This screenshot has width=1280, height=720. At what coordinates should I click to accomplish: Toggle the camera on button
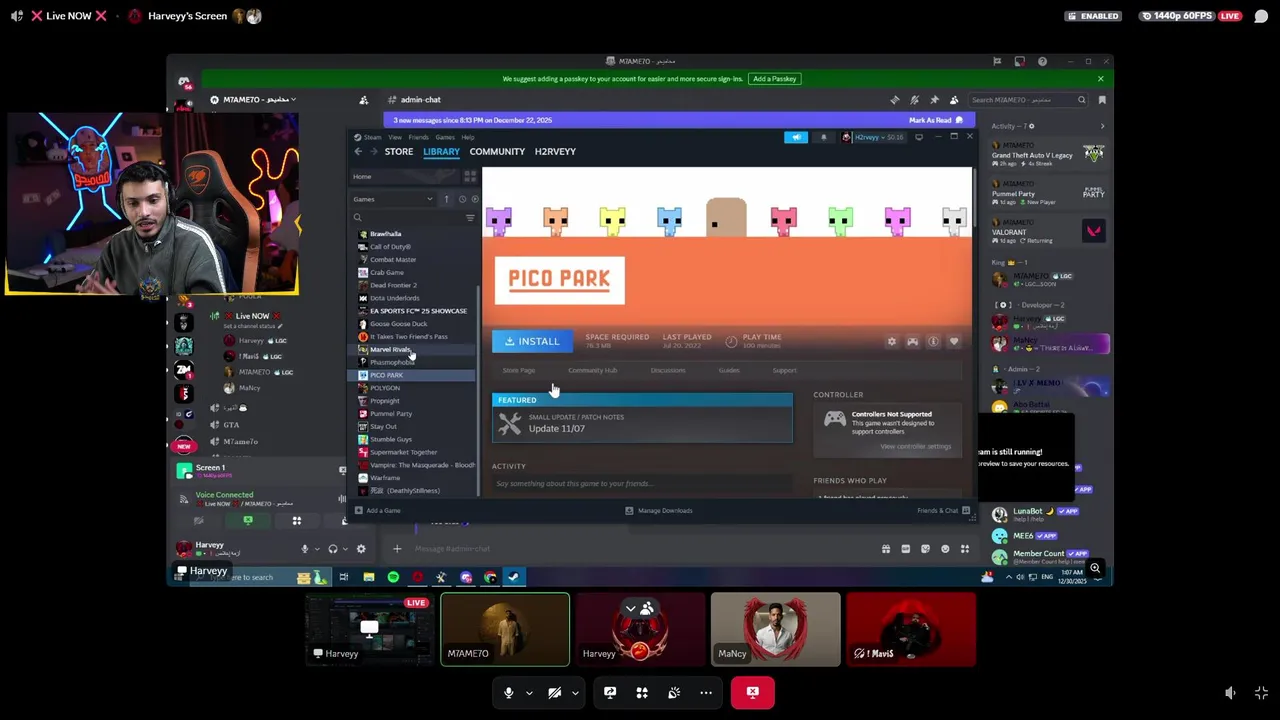click(554, 692)
